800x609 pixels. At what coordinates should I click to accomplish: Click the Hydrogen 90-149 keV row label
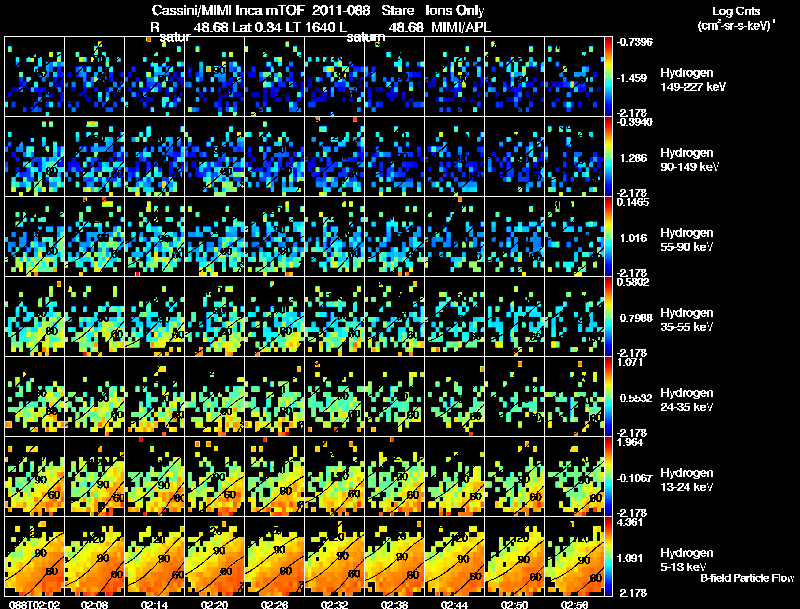click(689, 160)
